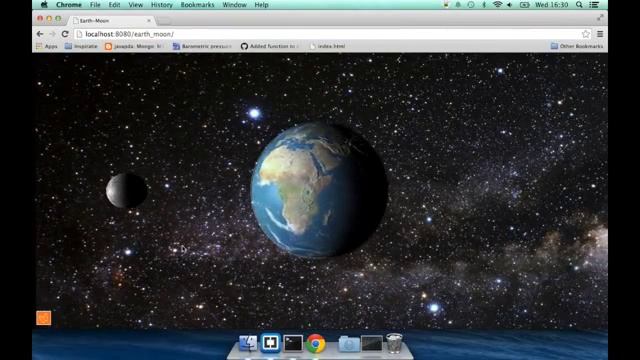Check the battery status icon
This screenshot has width=640, height=360.
pos(524,5)
